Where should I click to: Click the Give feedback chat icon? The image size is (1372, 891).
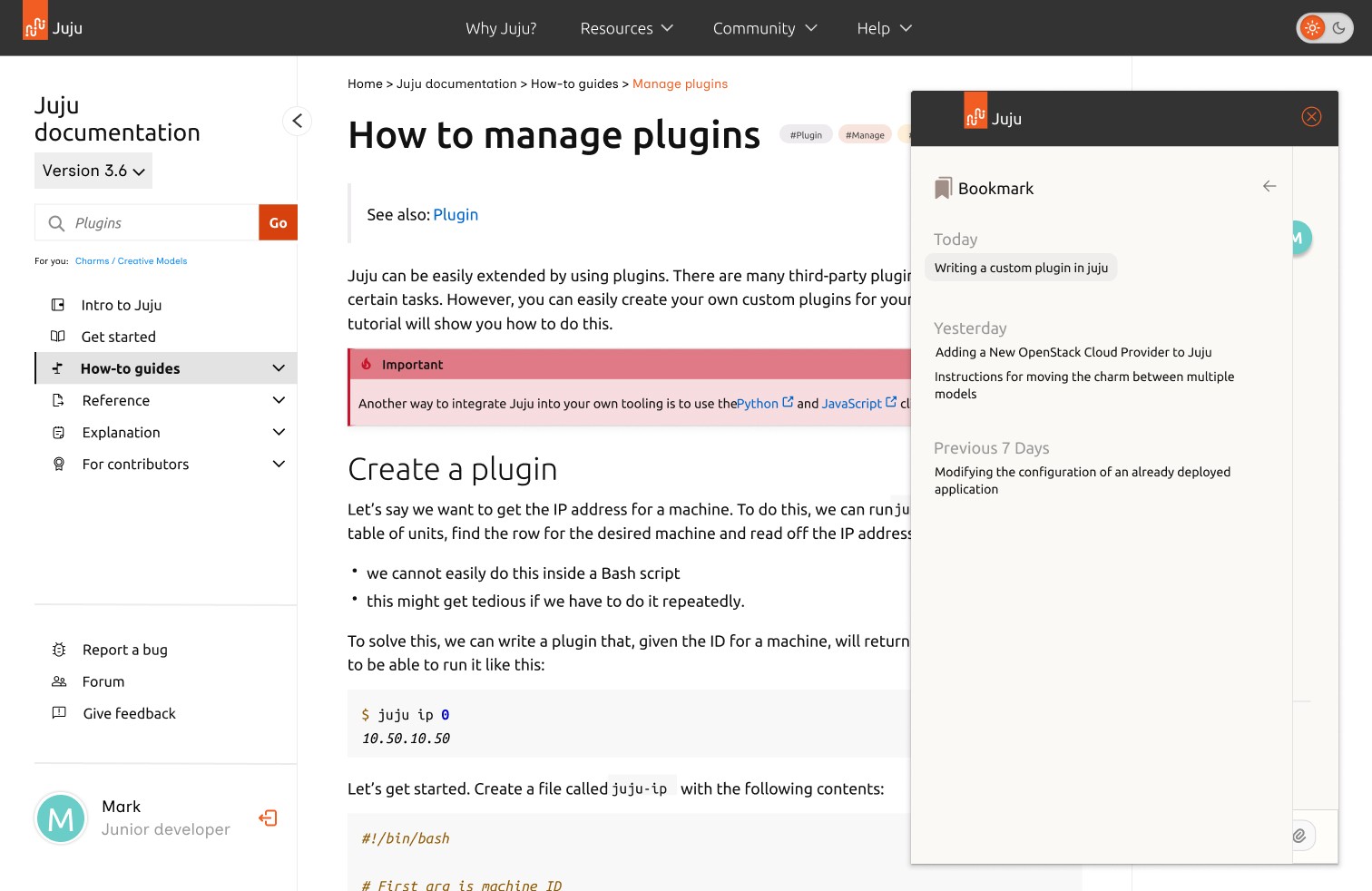point(59,713)
